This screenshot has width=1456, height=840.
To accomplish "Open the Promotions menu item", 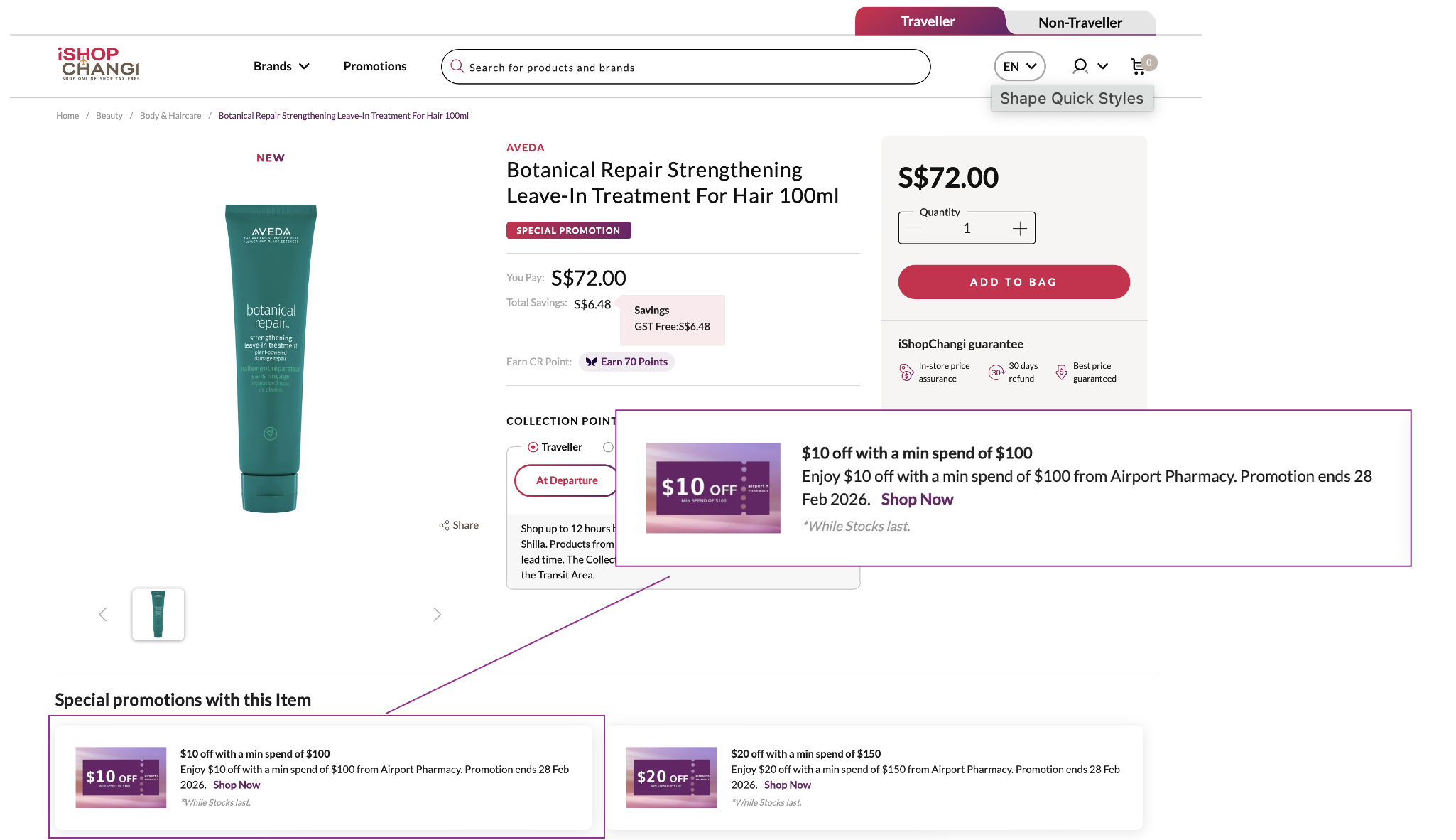I will (375, 66).
